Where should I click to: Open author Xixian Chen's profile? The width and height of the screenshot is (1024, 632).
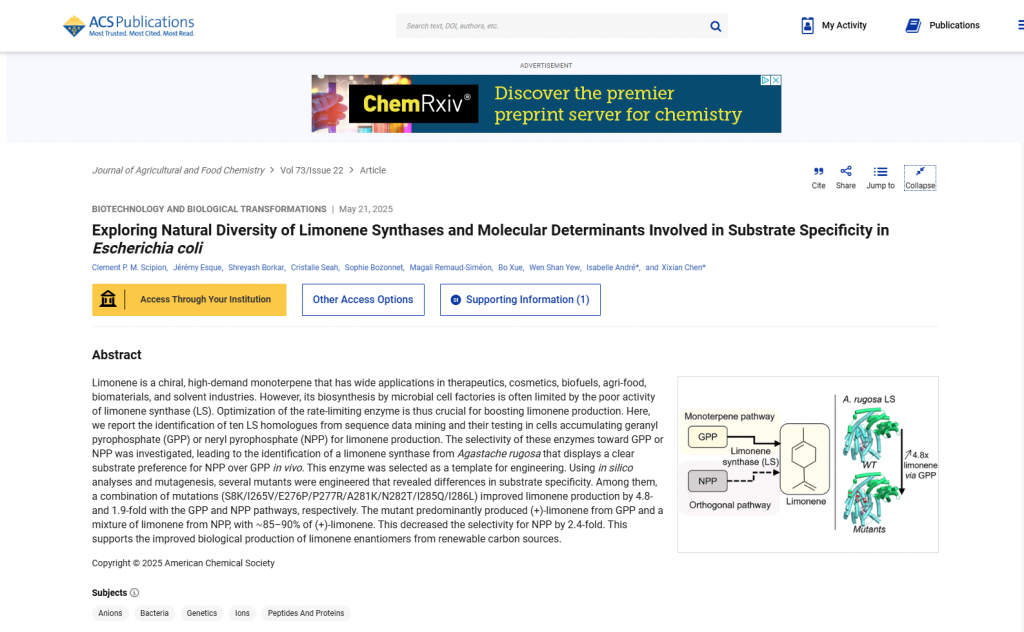pyautogui.click(x=683, y=268)
